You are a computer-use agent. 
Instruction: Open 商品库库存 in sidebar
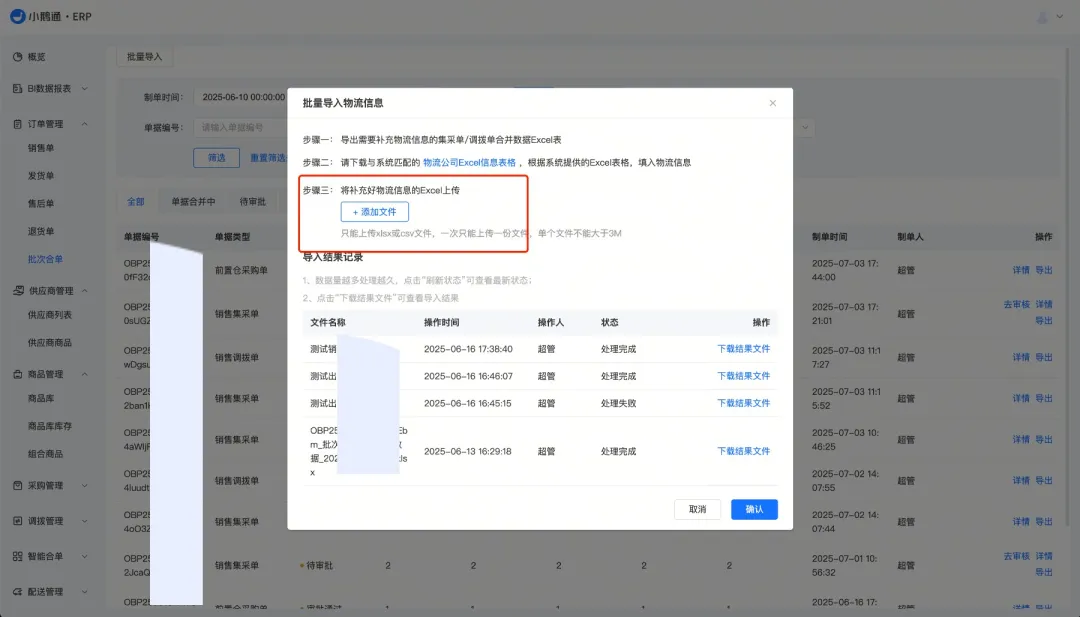pos(50,426)
